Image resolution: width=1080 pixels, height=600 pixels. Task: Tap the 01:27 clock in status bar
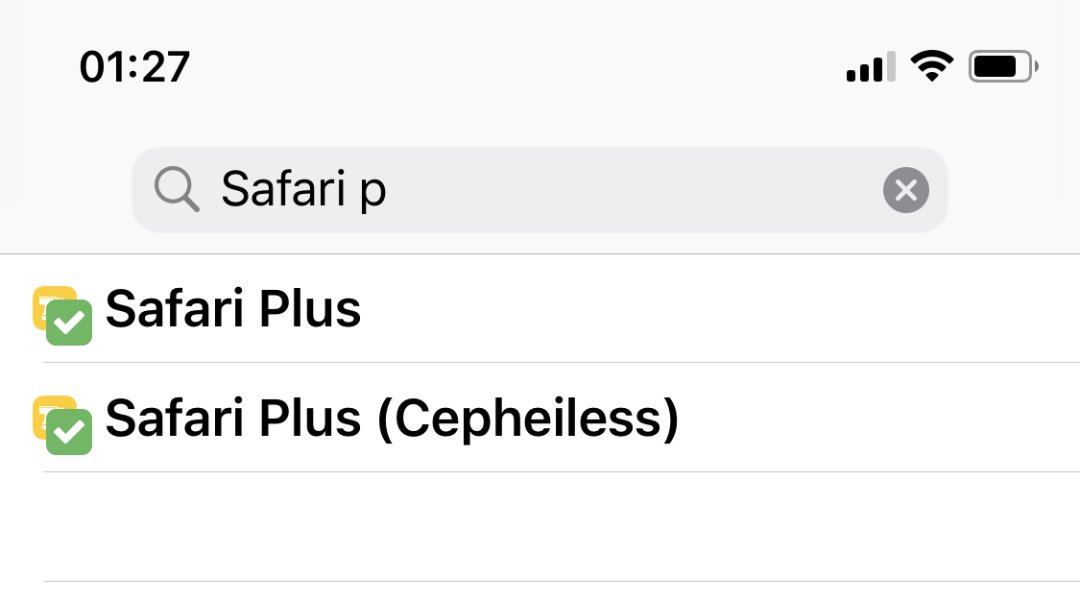point(135,67)
